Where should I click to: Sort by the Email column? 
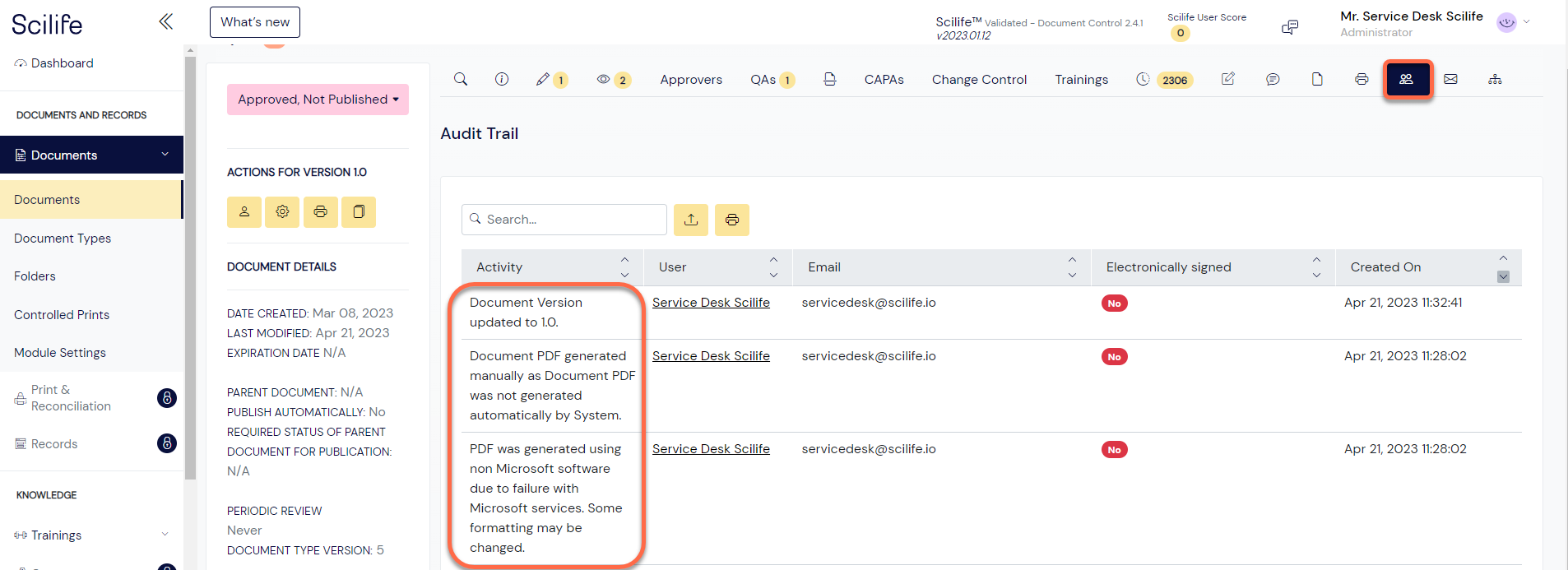[942, 267]
